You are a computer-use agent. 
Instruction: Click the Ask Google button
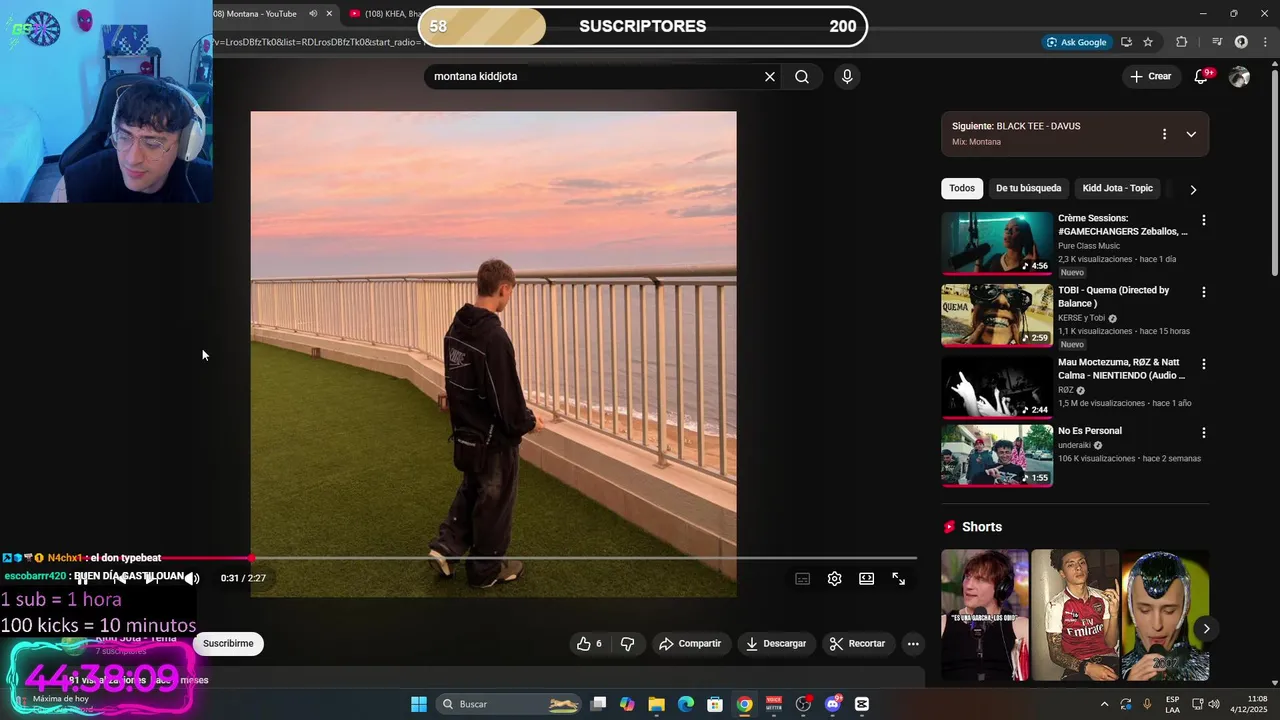[1076, 42]
